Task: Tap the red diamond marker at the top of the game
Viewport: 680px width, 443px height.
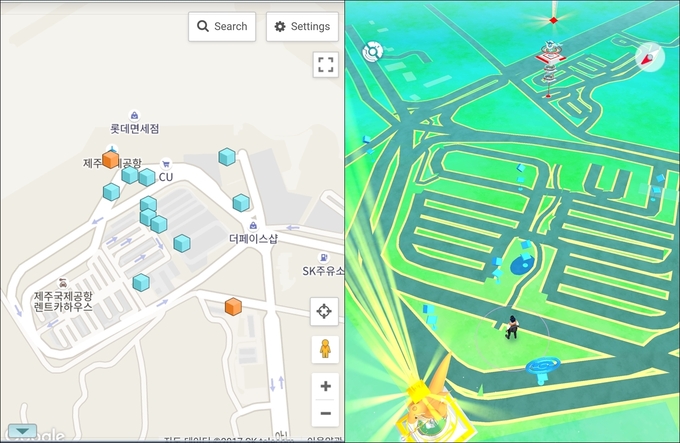Action: pos(553,20)
